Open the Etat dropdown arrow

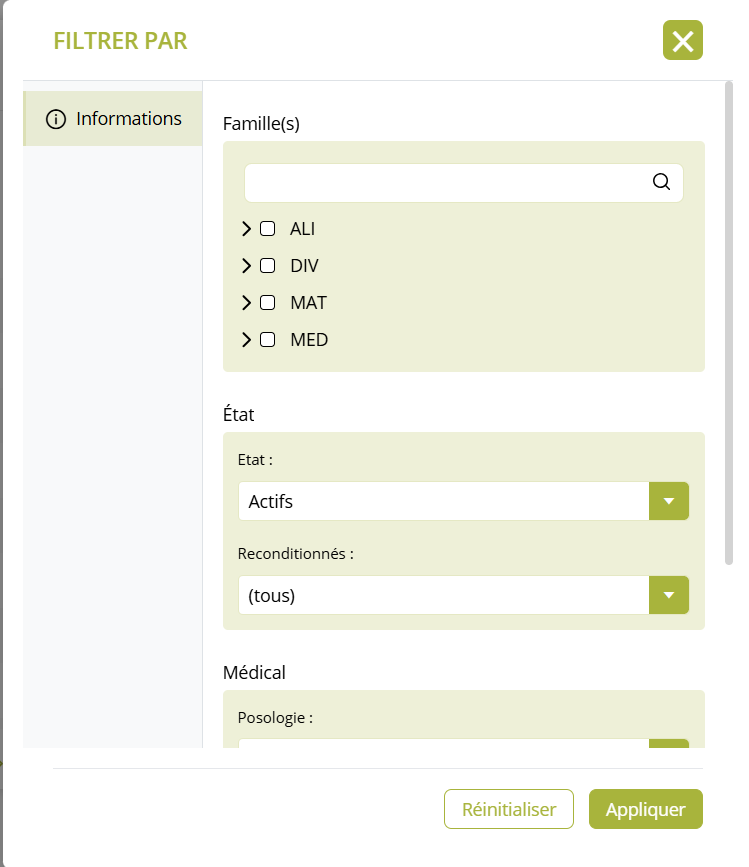click(x=669, y=501)
